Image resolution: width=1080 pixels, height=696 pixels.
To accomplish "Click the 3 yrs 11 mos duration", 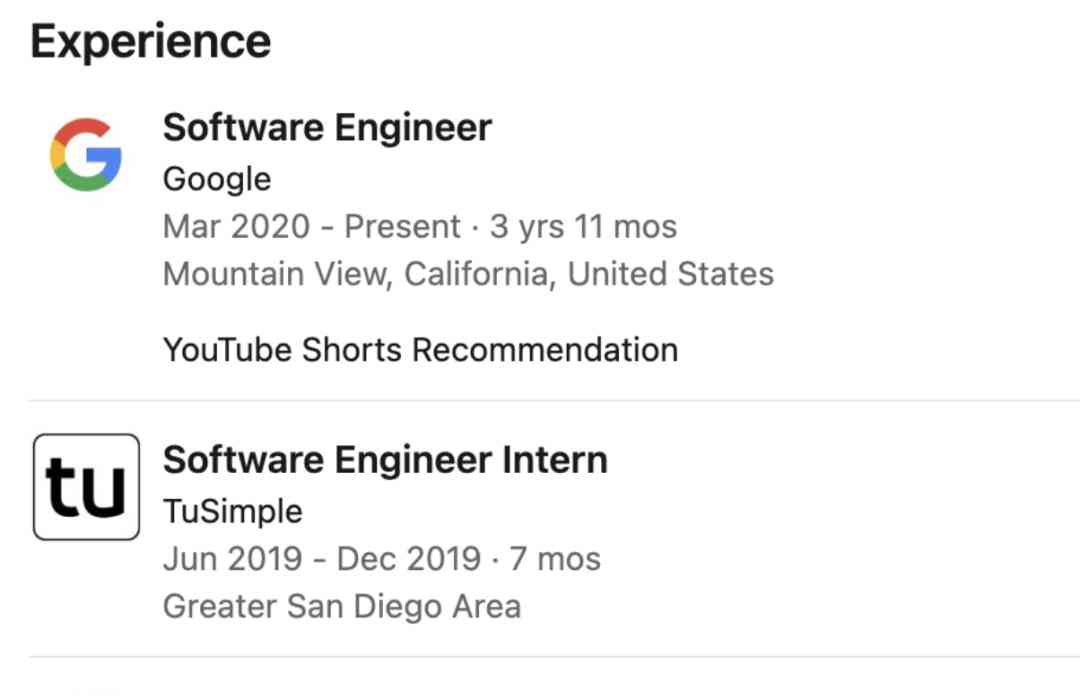I will [x=583, y=227].
